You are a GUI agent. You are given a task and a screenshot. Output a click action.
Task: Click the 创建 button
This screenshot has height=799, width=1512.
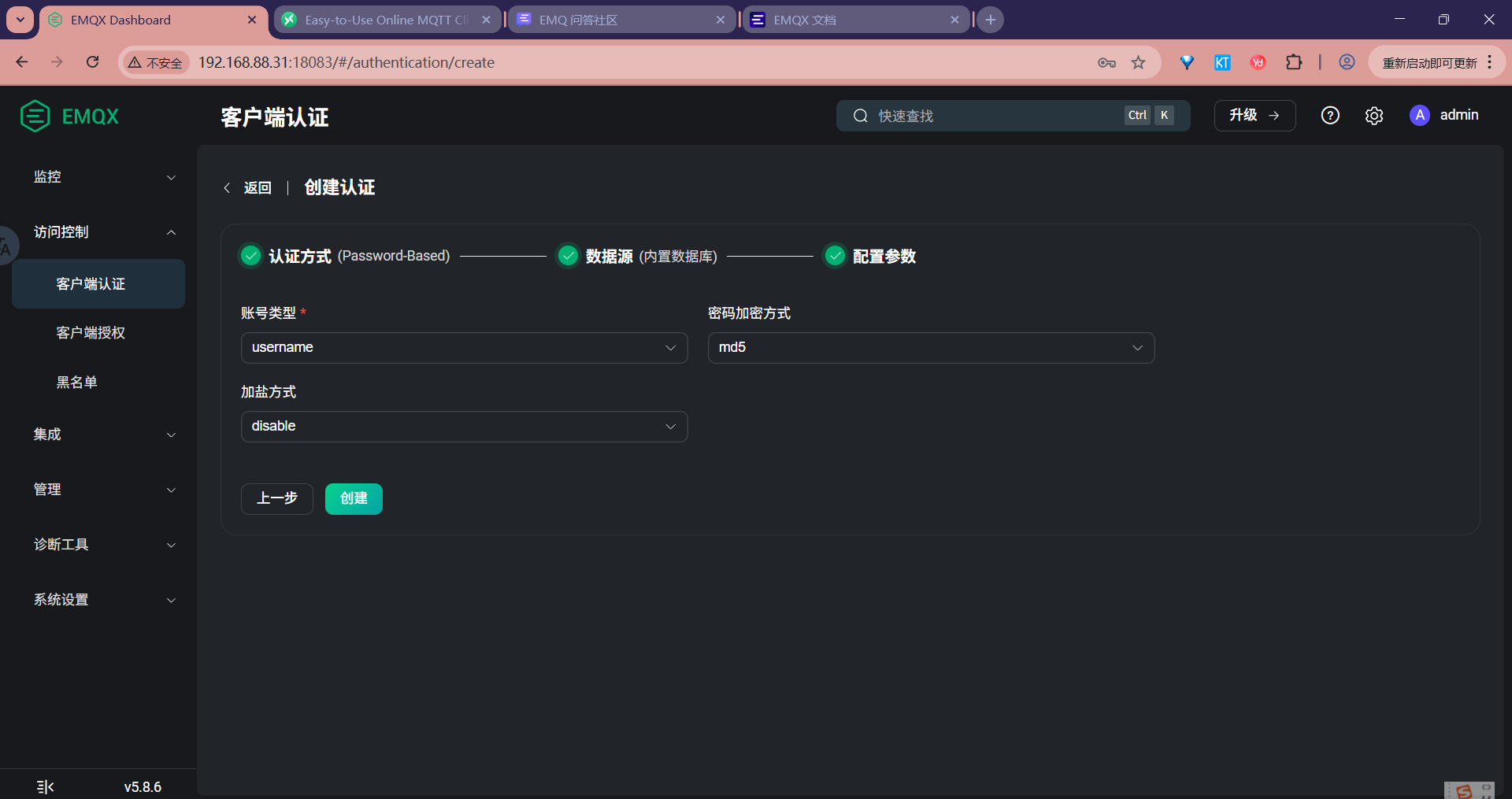tap(354, 499)
